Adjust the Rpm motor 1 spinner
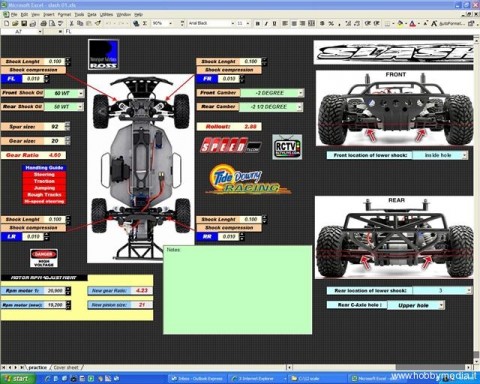Viewport: 480px width, 384px height. tap(68, 291)
